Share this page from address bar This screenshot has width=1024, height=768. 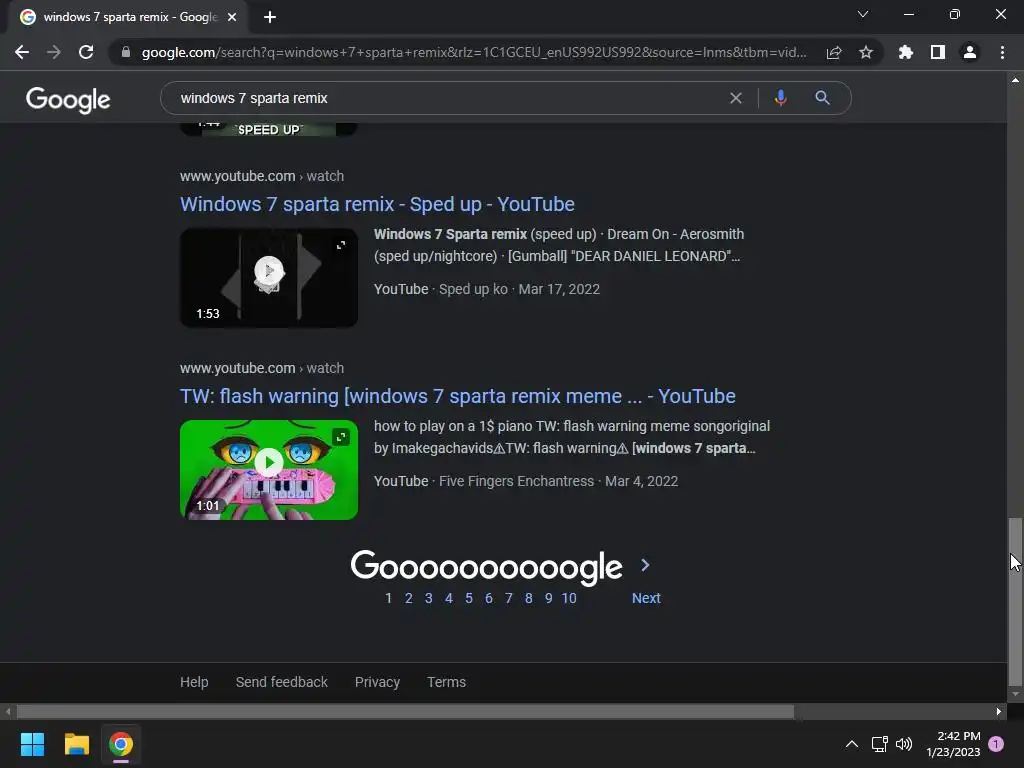pos(834,52)
